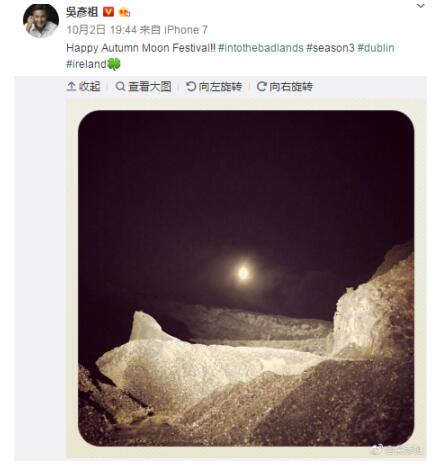The image size is (444, 469).
Task: Click the rotate-left arrow icon
Action: (x=191, y=87)
